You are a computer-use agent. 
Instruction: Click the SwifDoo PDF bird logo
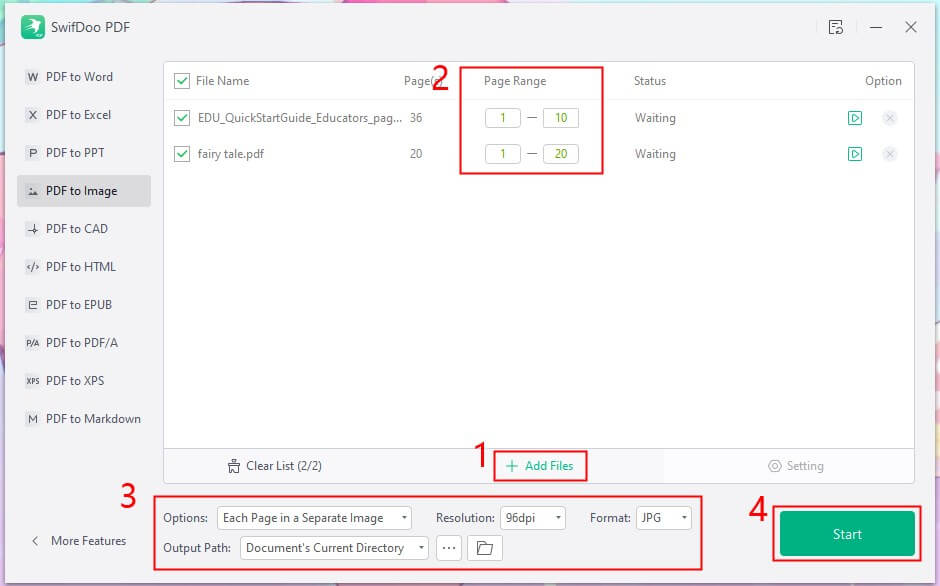tap(32, 27)
